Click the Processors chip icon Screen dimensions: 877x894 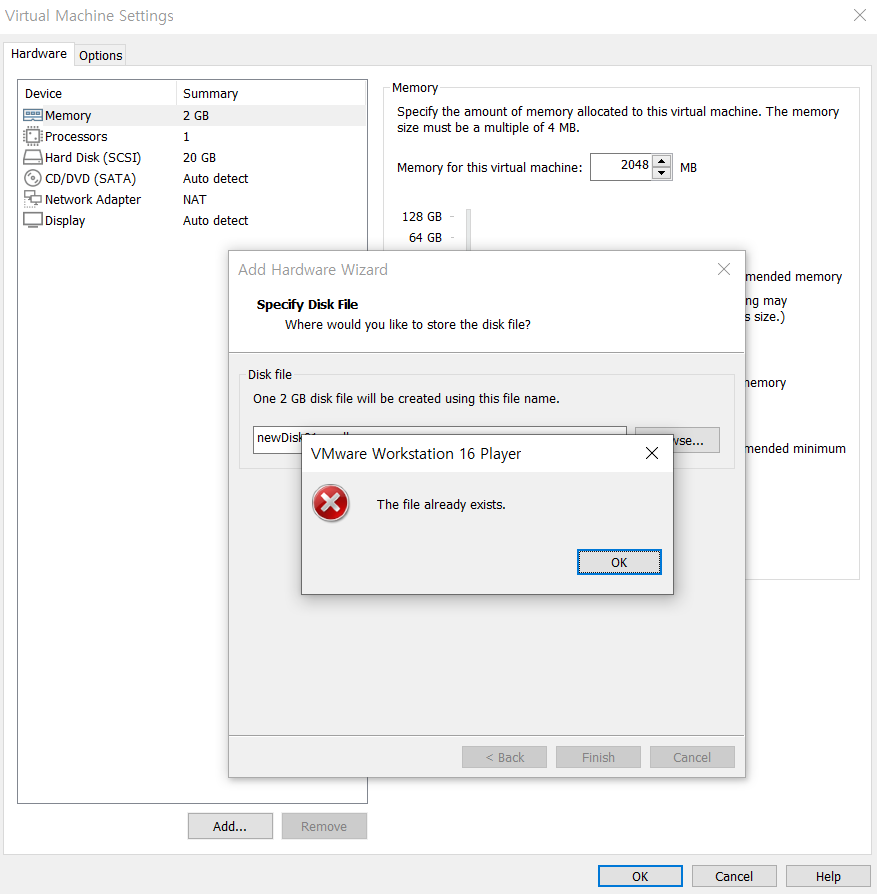coord(33,136)
